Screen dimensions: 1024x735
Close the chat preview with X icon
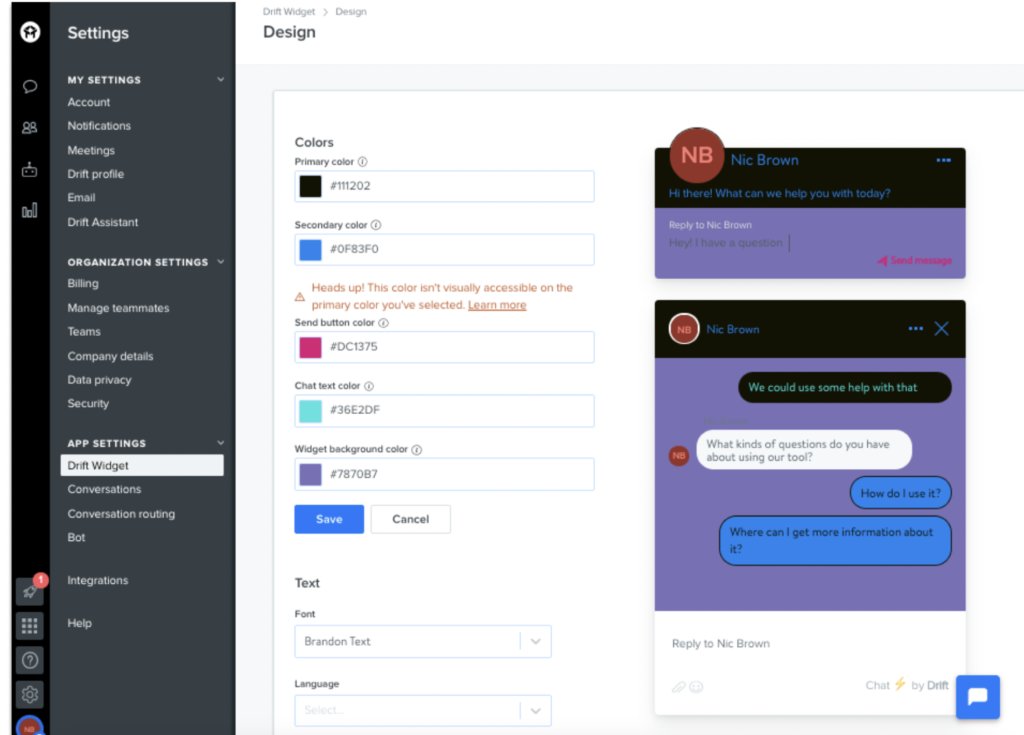(x=941, y=329)
